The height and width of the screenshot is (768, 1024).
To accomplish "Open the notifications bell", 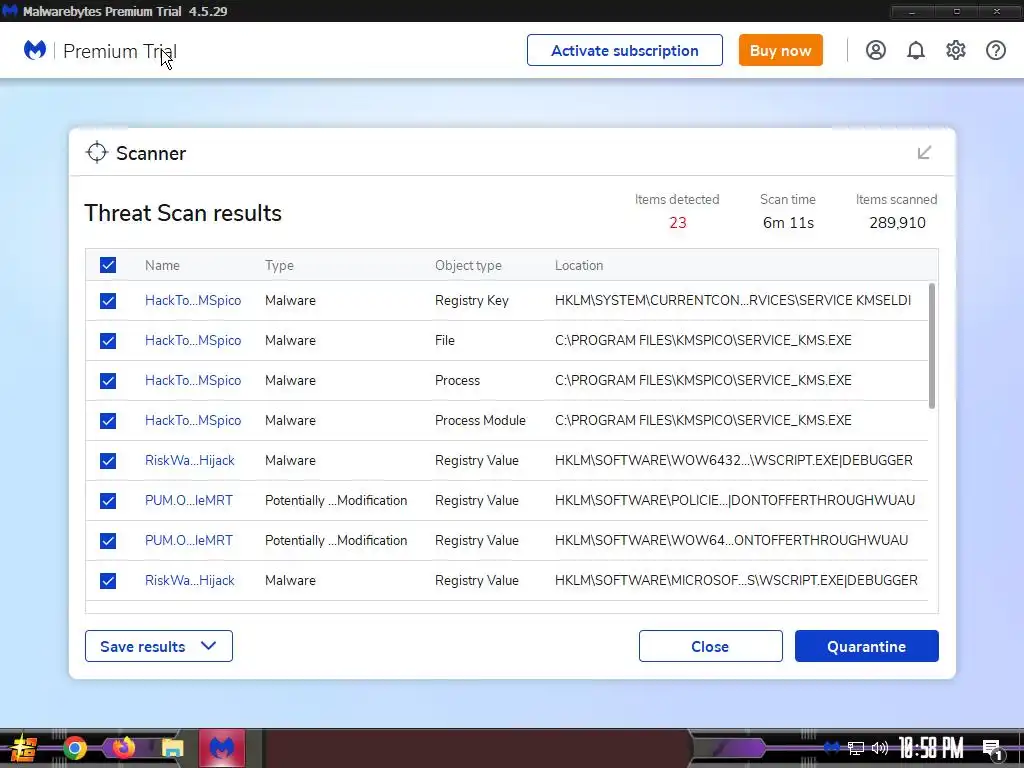I will [x=916, y=50].
